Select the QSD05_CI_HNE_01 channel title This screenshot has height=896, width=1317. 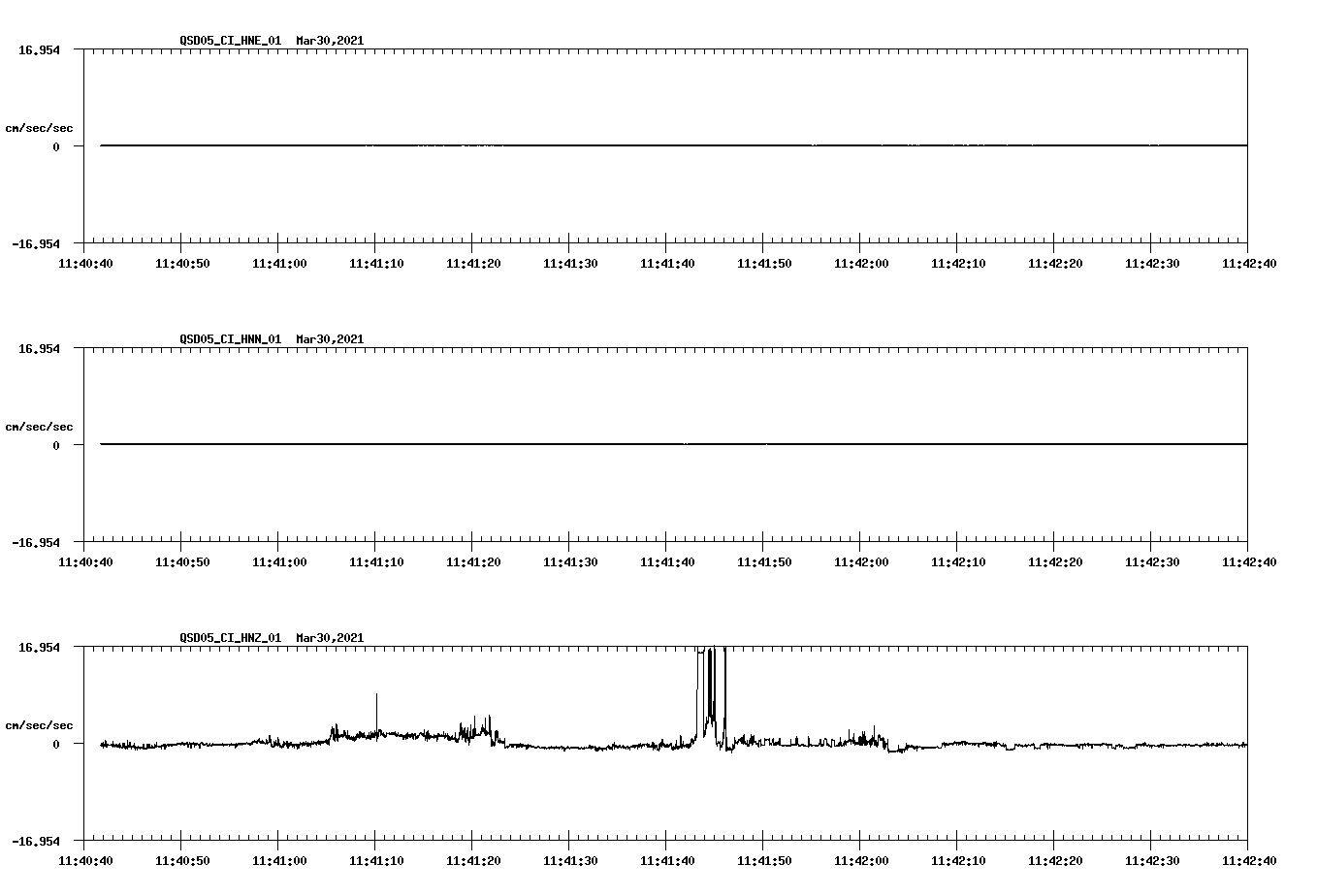(232, 41)
